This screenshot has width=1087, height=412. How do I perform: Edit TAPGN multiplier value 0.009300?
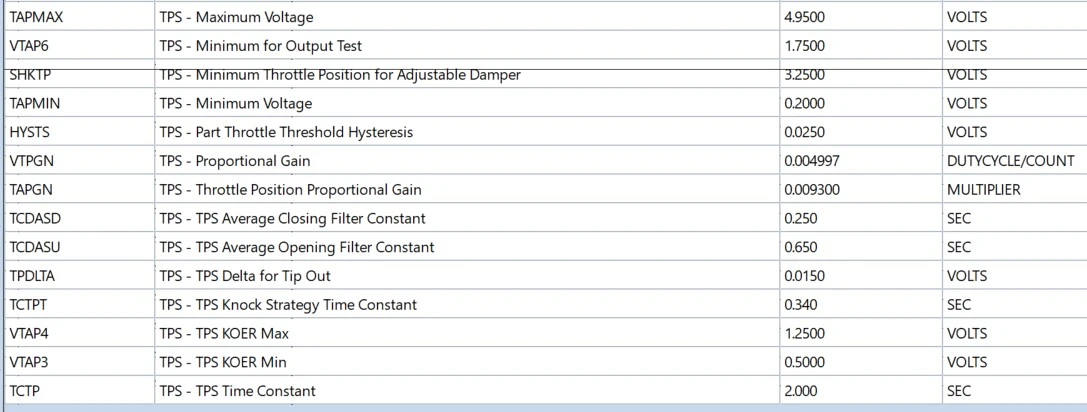pyautogui.click(x=860, y=189)
